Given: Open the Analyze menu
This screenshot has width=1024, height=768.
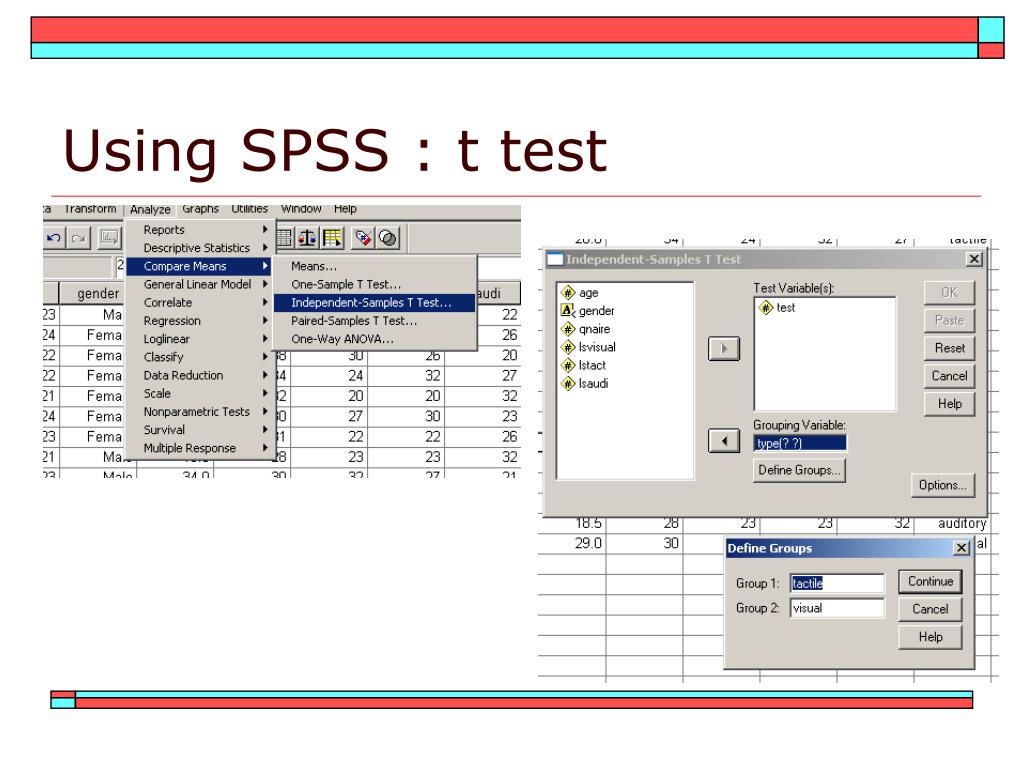Looking at the screenshot, I should (150, 210).
